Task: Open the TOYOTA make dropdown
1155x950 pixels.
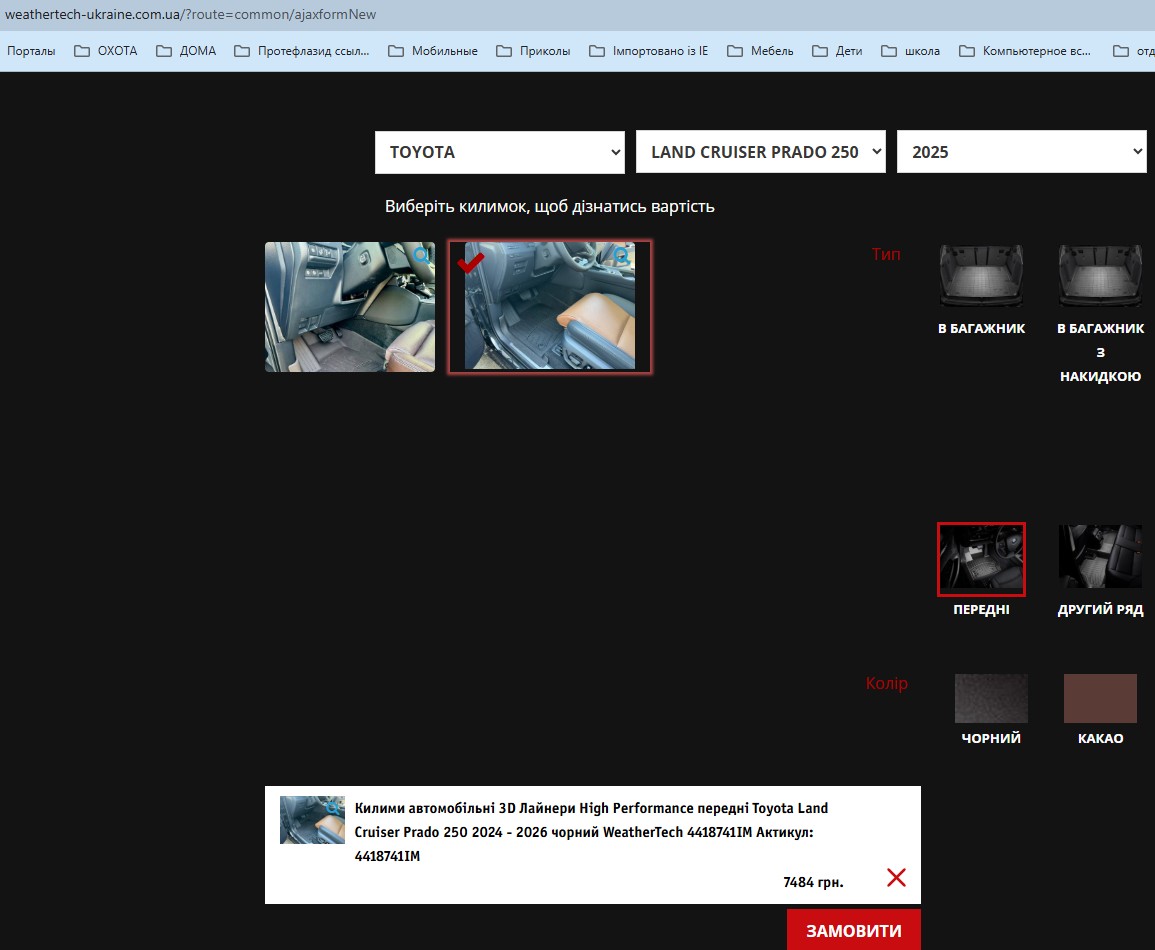Action: click(500, 152)
